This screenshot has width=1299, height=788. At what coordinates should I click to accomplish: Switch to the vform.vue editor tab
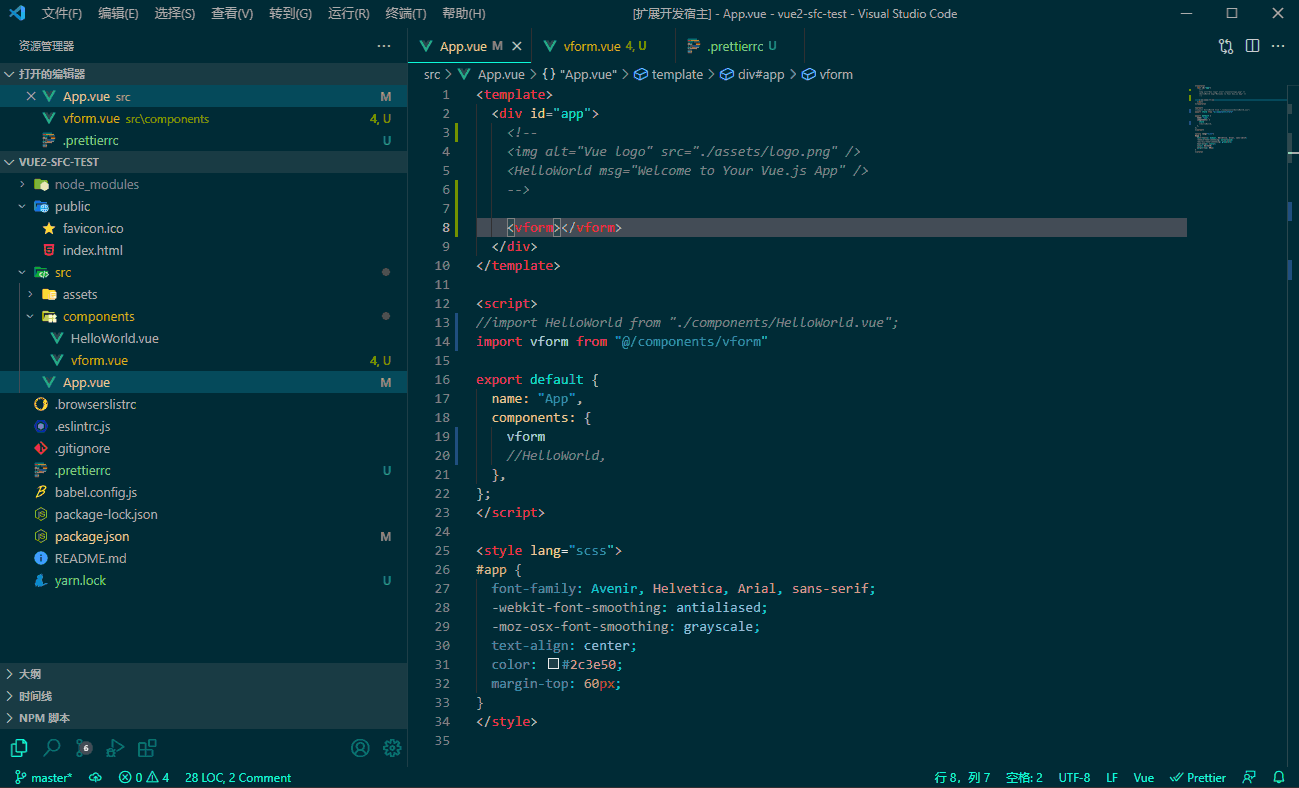(592, 46)
